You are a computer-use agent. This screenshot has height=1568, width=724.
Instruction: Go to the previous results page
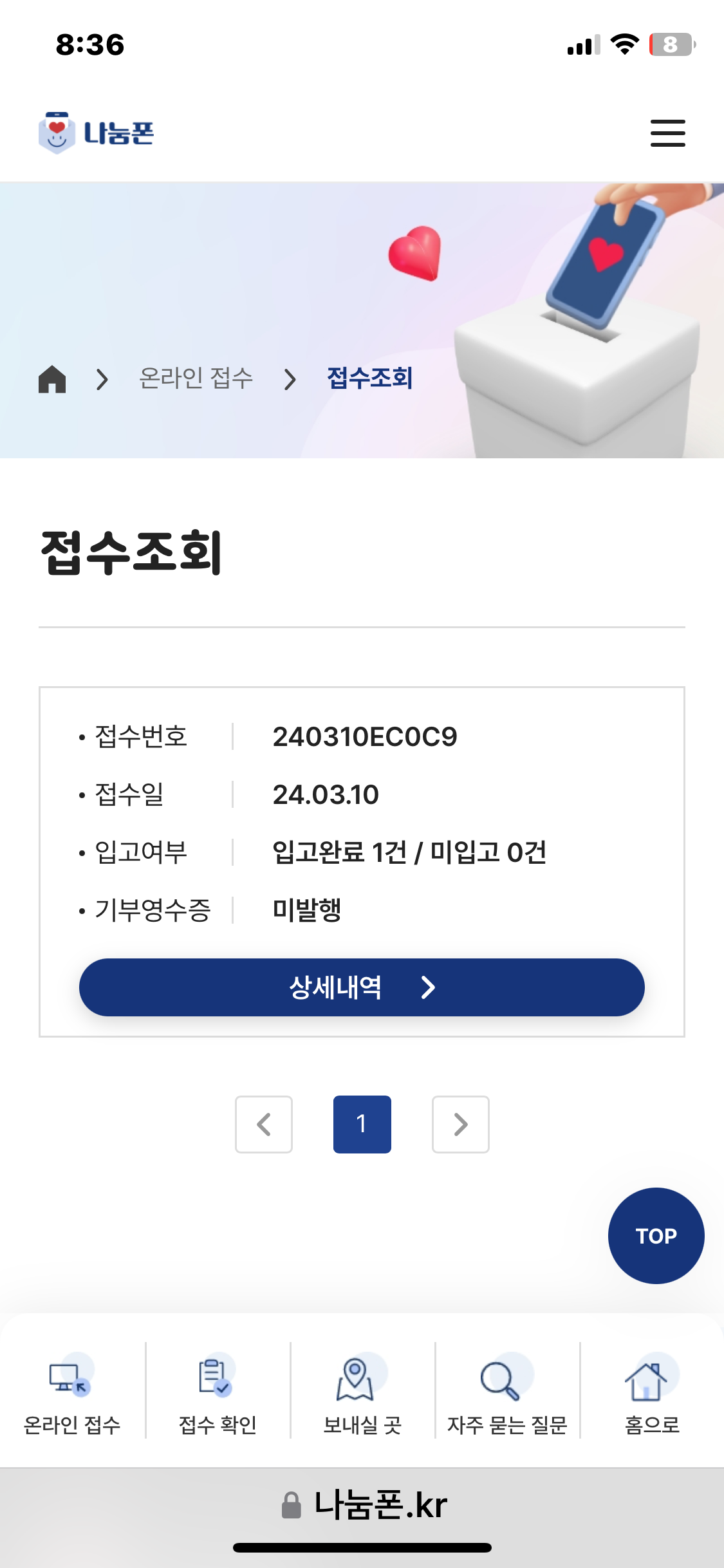pos(264,1125)
